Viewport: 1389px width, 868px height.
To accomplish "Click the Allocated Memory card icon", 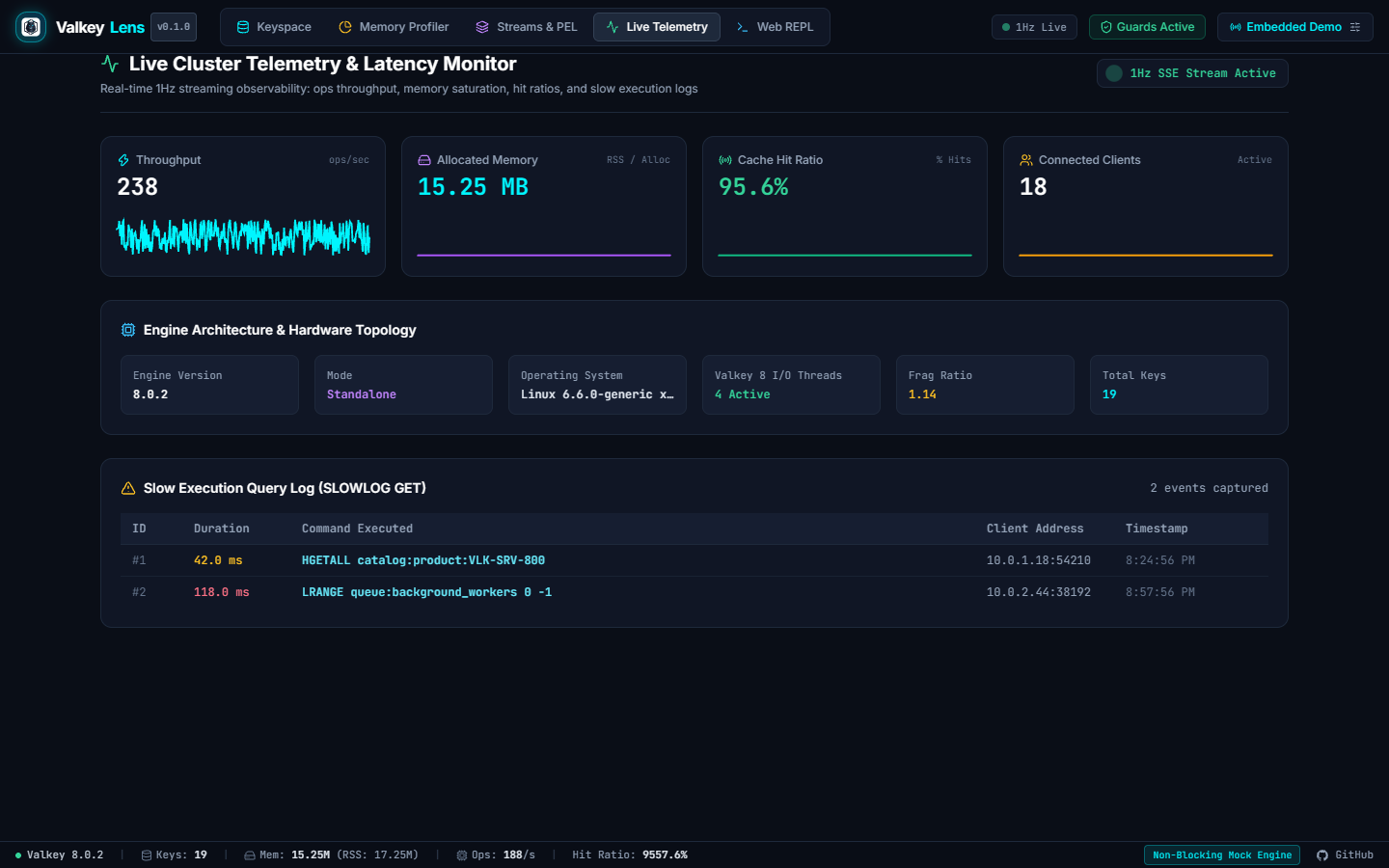I will tap(423, 160).
